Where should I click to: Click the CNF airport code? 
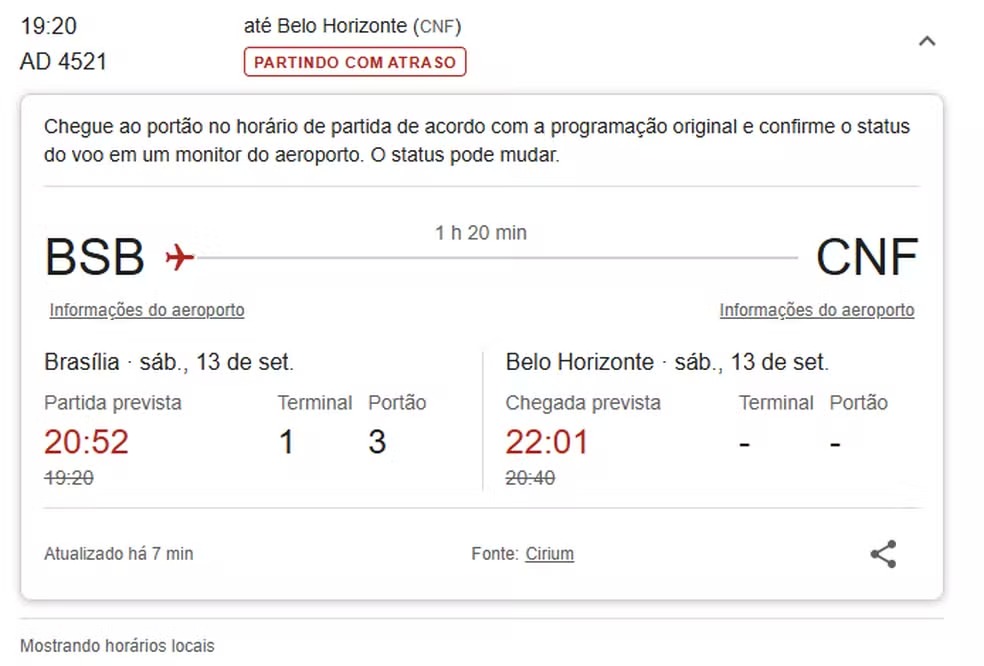(866, 258)
